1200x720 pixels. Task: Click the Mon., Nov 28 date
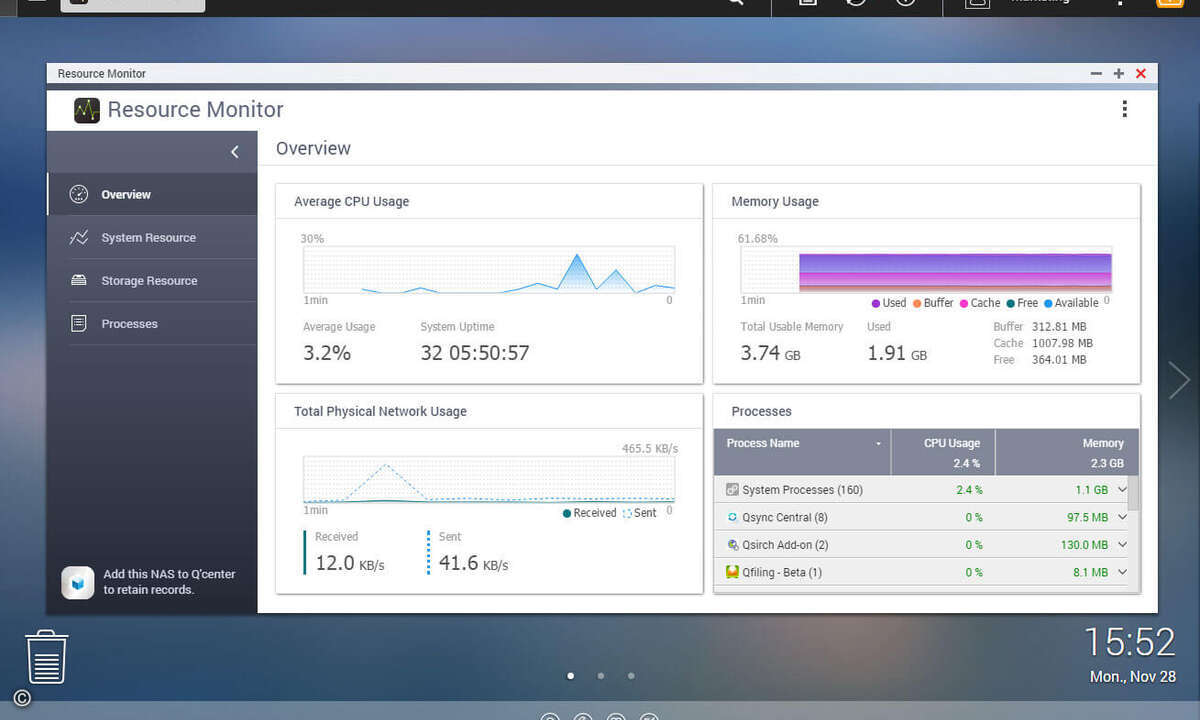click(x=1133, y=677)
